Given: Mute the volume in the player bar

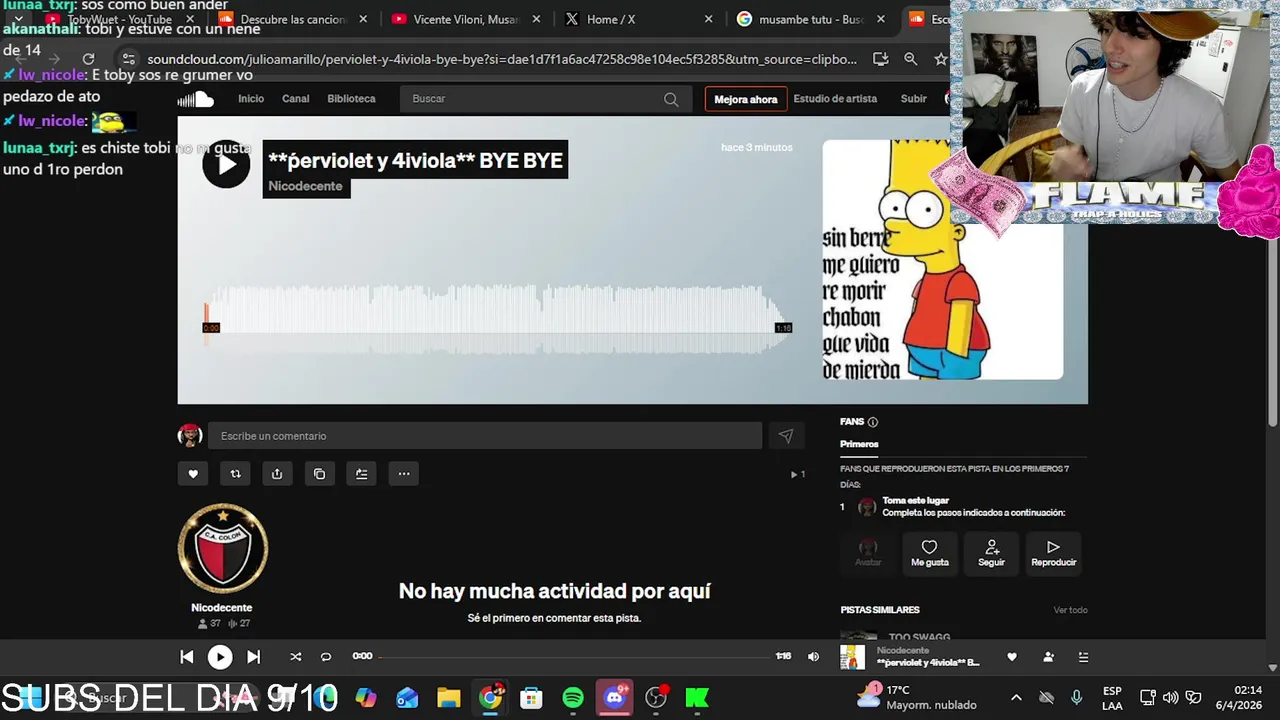Looking at the screenshot, I should (813, 657).
